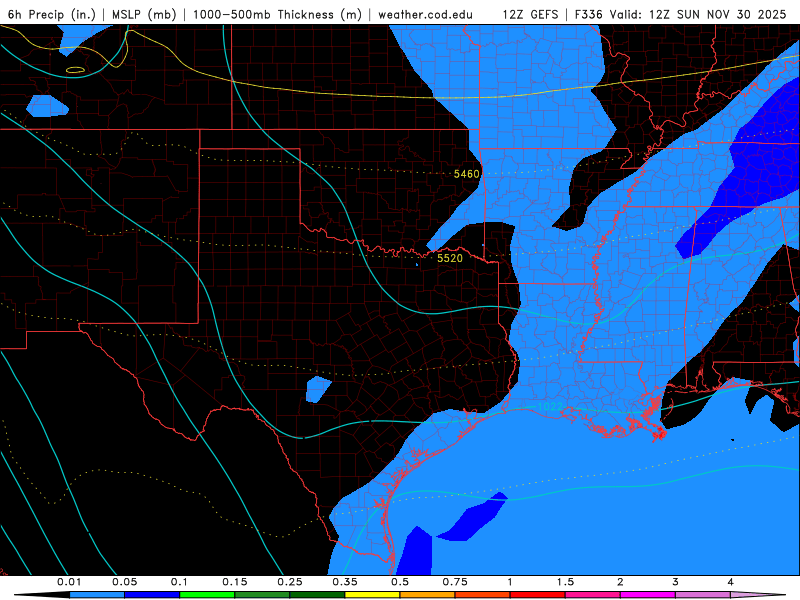Image resolution: width=800 pixels, height=600 pixels.
Task: Pick the light blue 0.01 legend swatch
Action: click(97, 595)
